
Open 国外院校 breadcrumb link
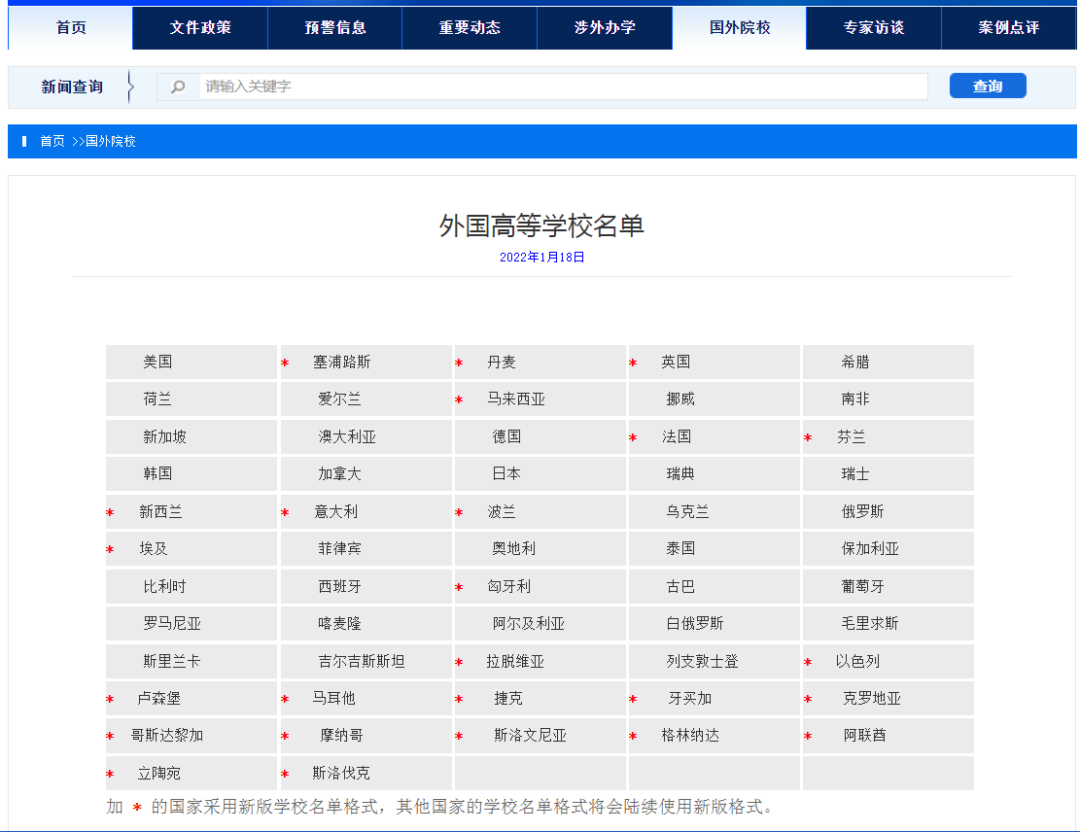tap(110, 142)
